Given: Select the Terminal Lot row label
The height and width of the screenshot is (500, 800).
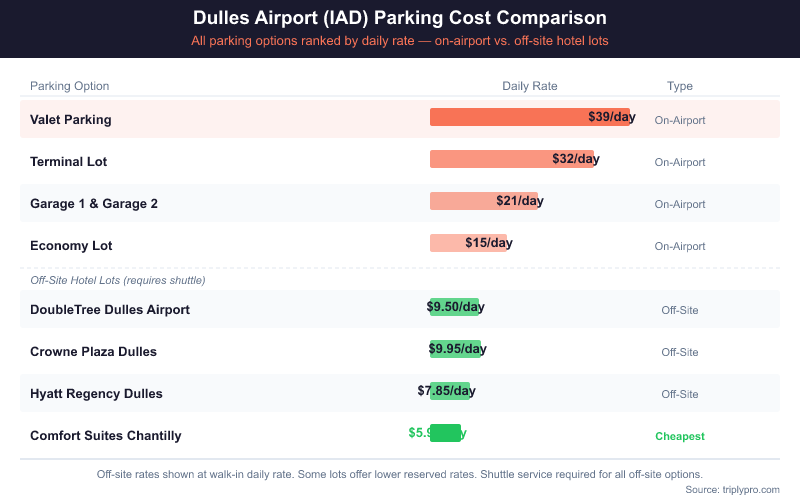Looking at the screenshot, I should [69, 162].
